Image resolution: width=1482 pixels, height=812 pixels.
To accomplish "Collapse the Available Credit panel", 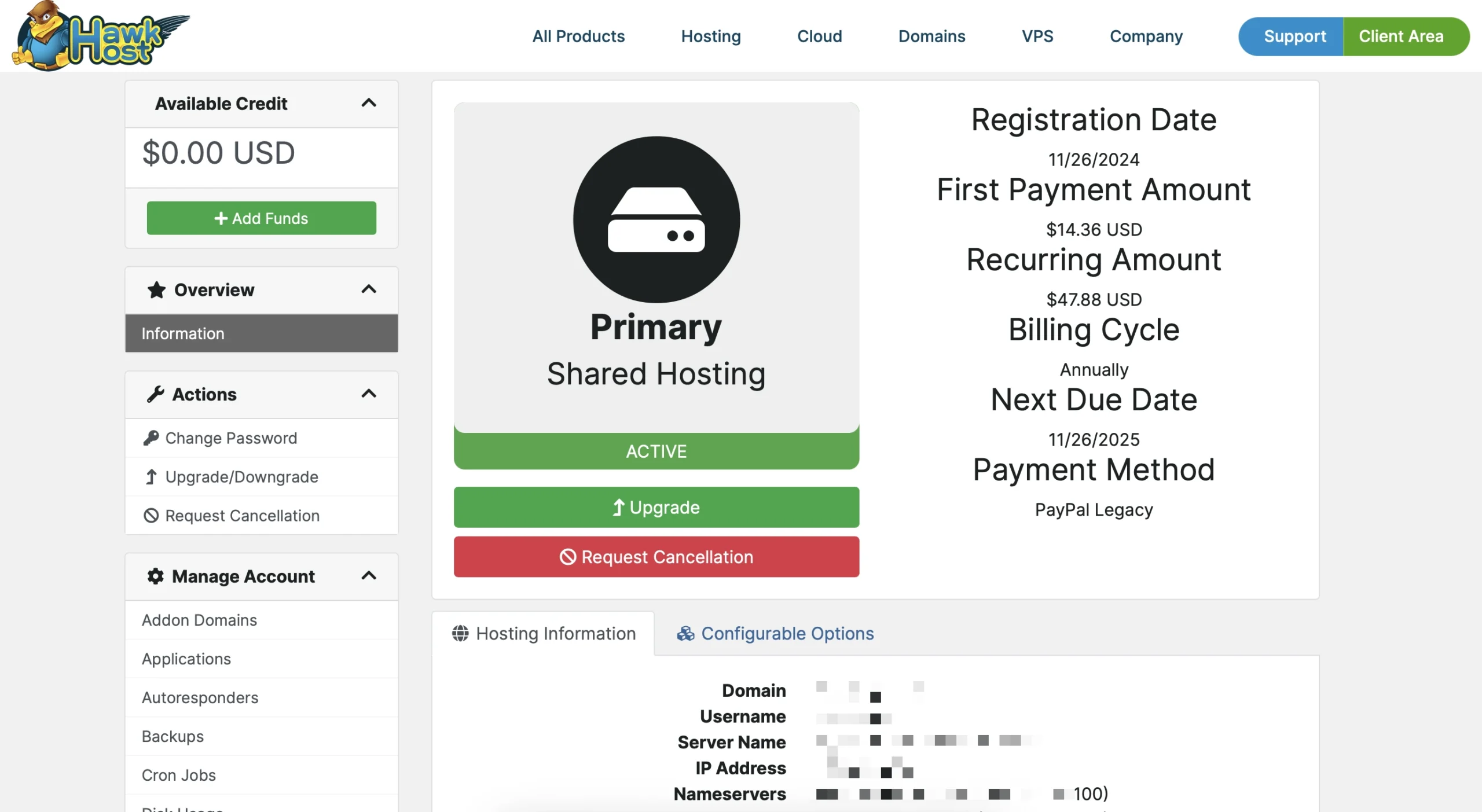I will click(369, 104).
